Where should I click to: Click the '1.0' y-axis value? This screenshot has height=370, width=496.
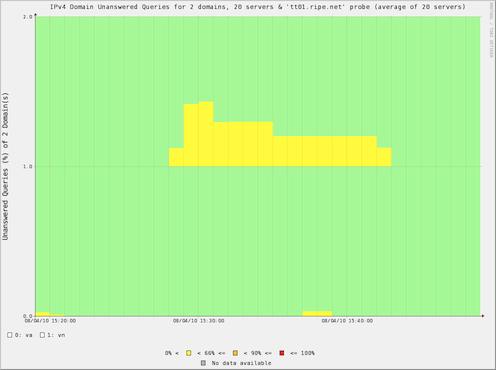pos(28,166)
